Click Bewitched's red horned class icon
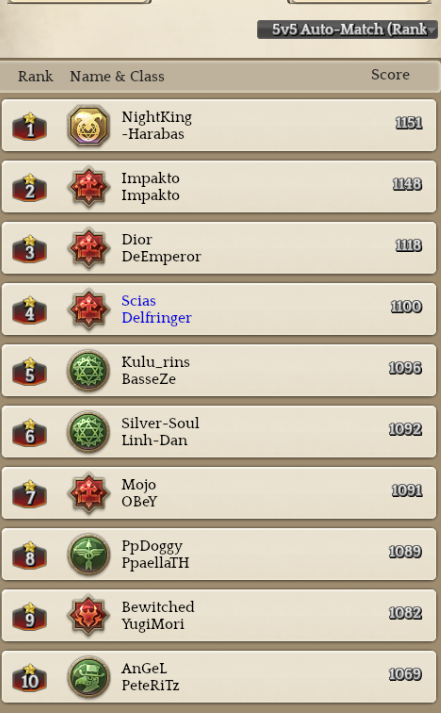This screenshot has width=441, height=713. (x=89, y=616)
